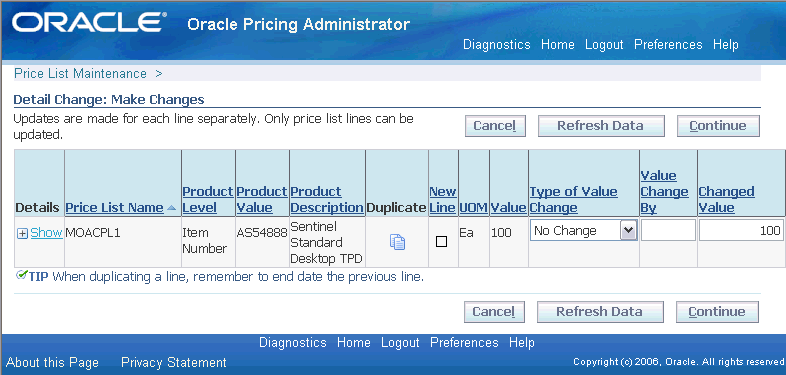Sort by Product Level column header

(208, 200)
